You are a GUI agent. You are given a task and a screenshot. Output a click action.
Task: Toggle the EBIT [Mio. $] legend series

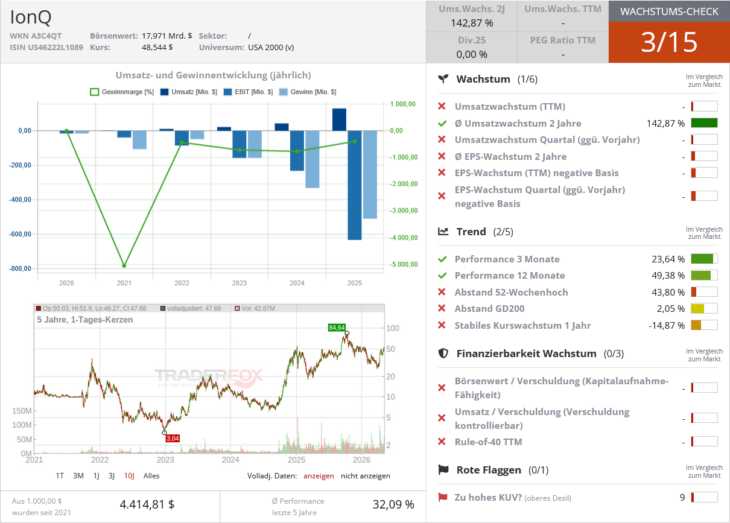tap(248, 92)
